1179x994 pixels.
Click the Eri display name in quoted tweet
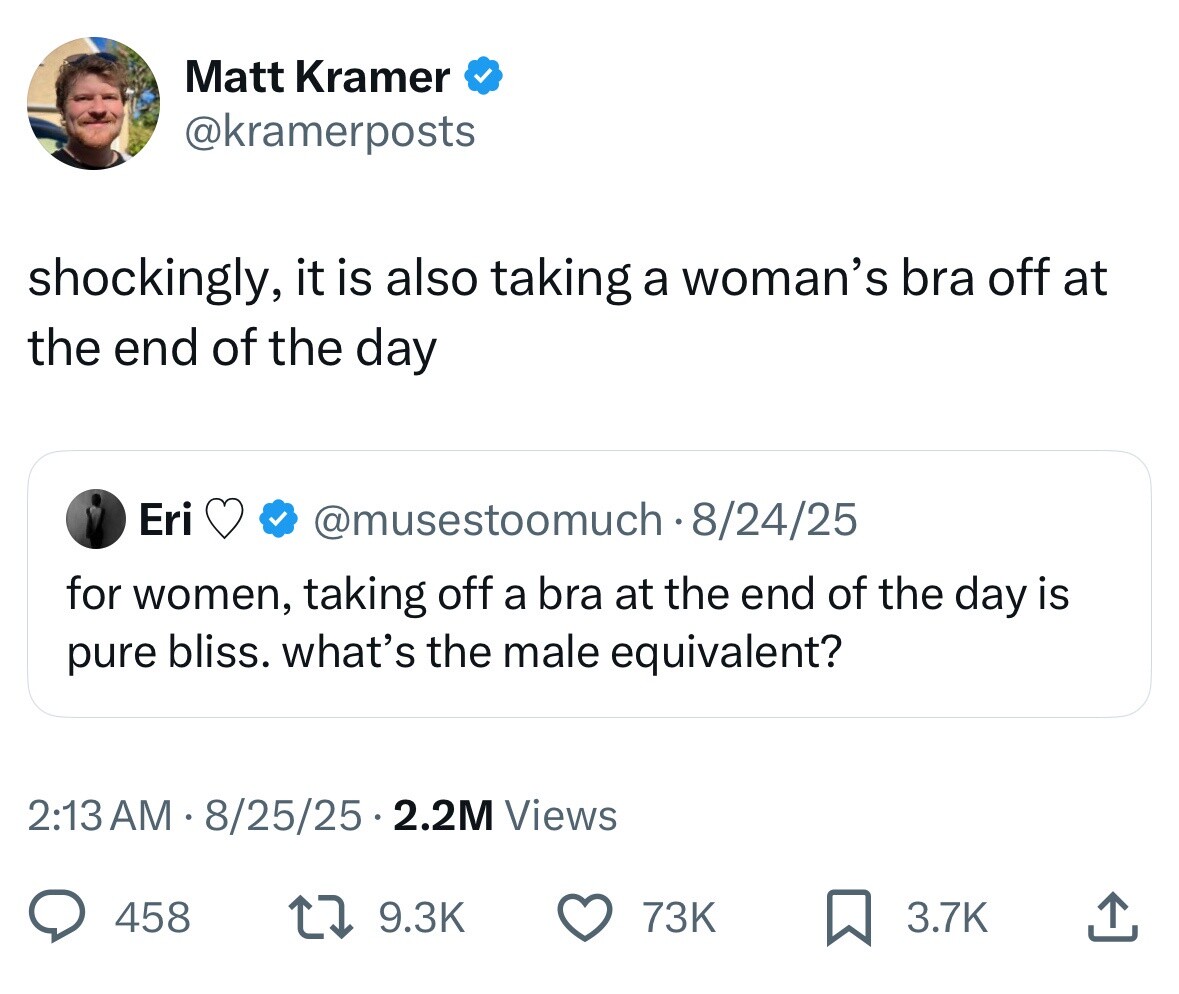point(166,520)
